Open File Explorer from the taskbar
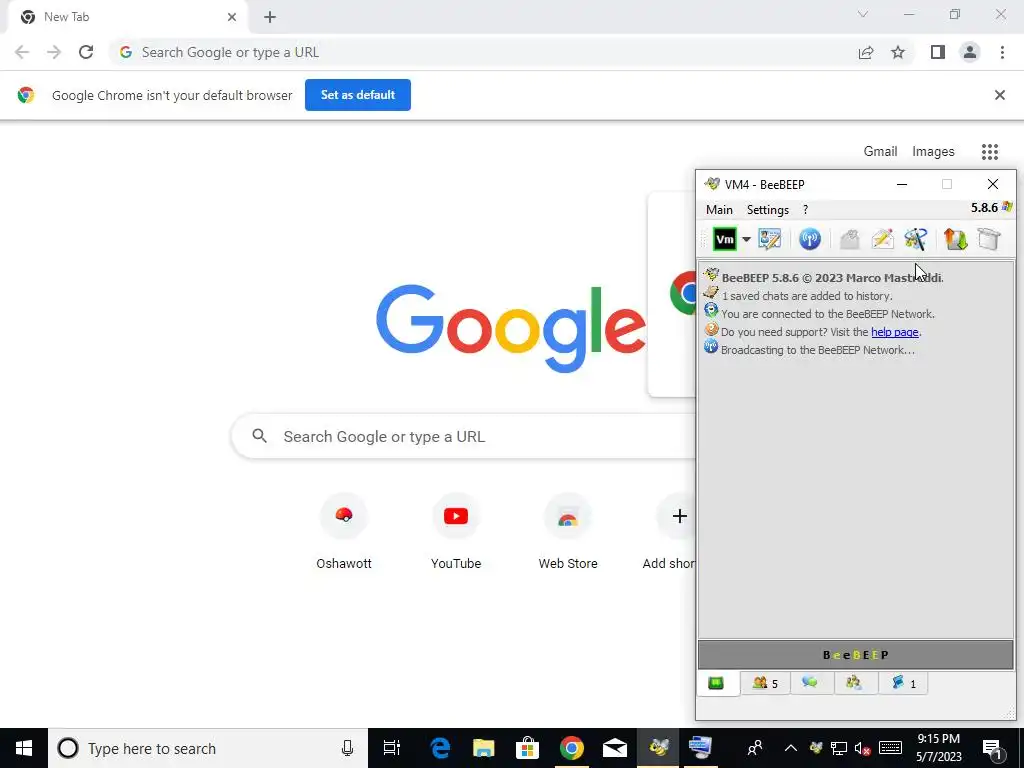 coord(484,748)
